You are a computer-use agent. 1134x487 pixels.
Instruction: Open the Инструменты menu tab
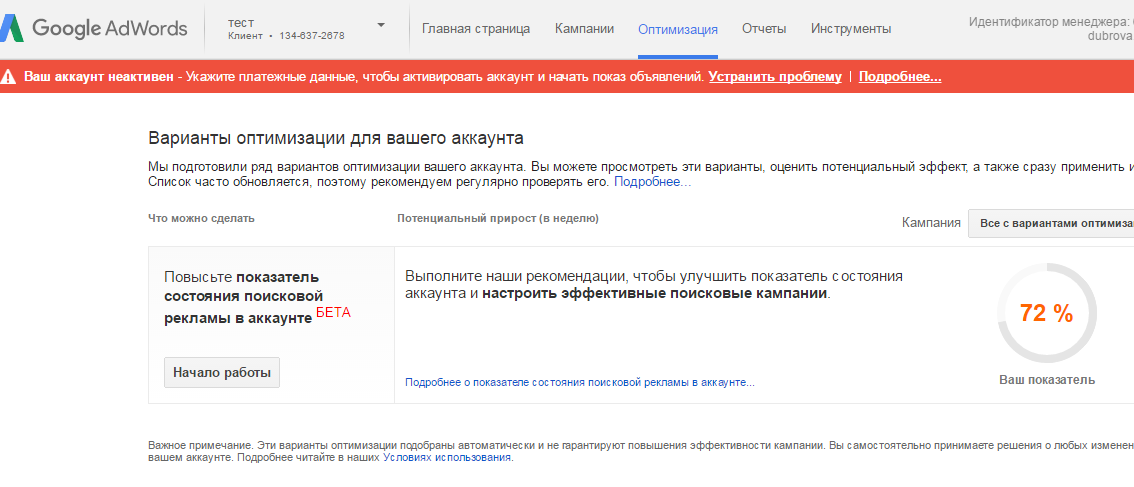[851, 29]
